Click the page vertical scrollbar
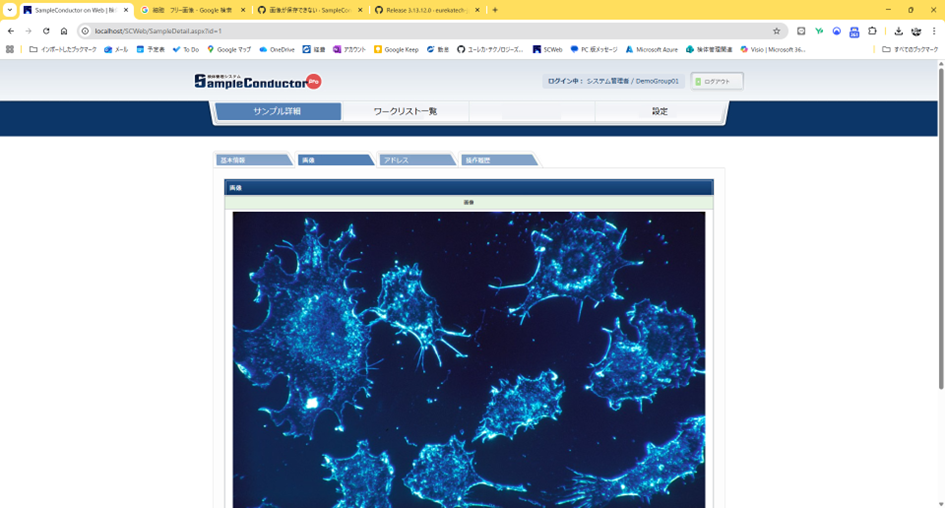 coord(940,230)
